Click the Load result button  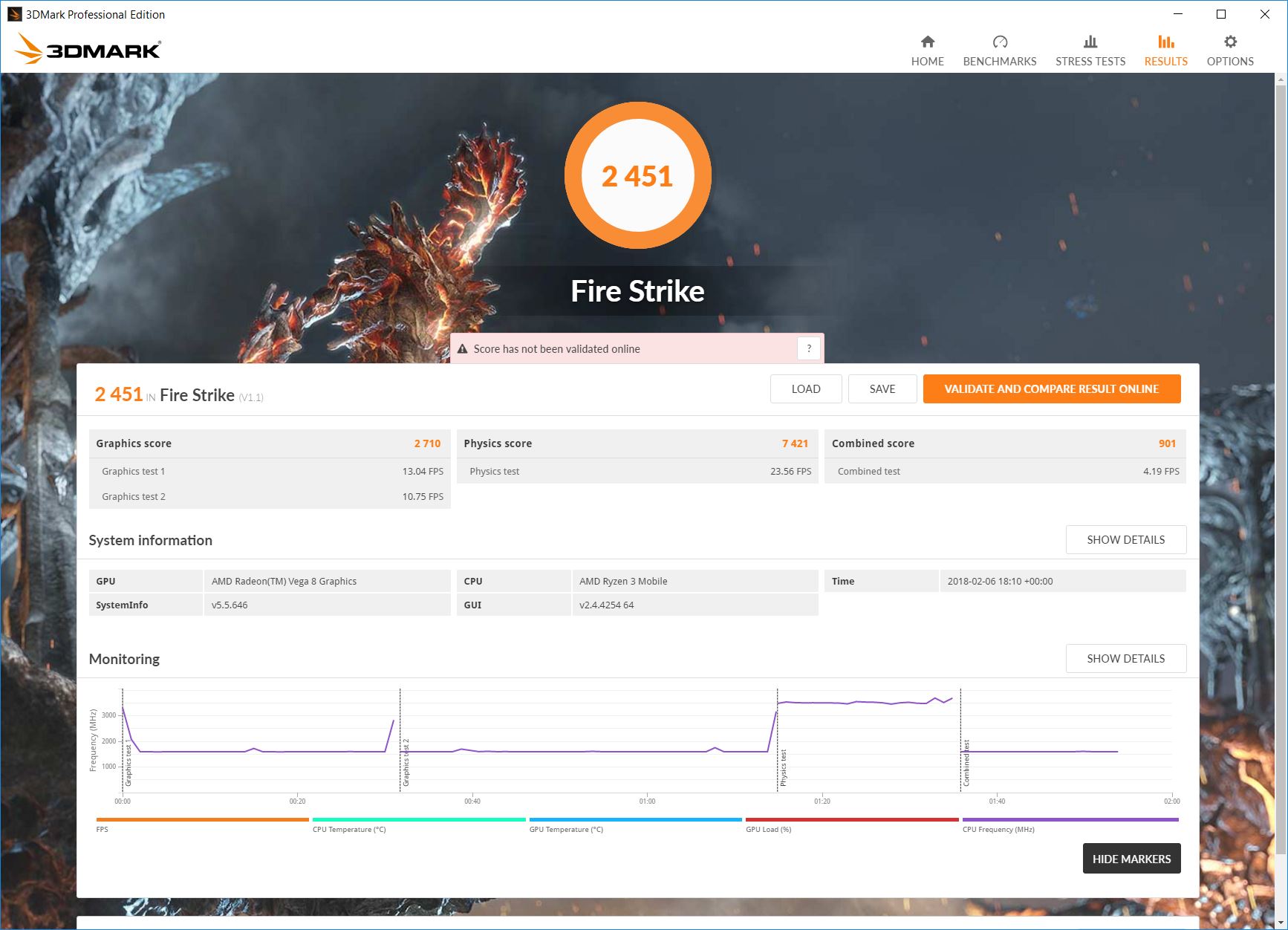(805, 389)
